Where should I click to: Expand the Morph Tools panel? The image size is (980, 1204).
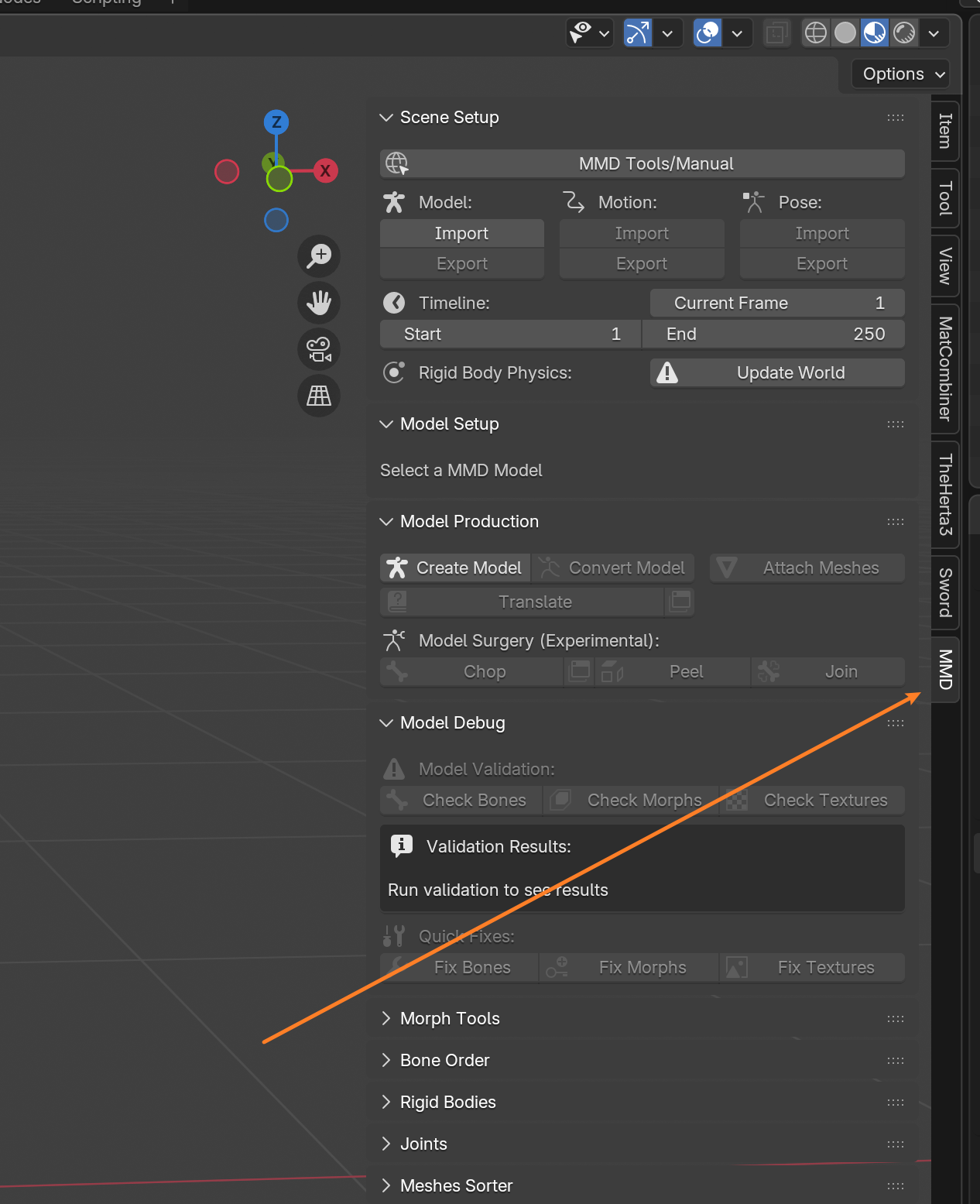point(450,1018)
